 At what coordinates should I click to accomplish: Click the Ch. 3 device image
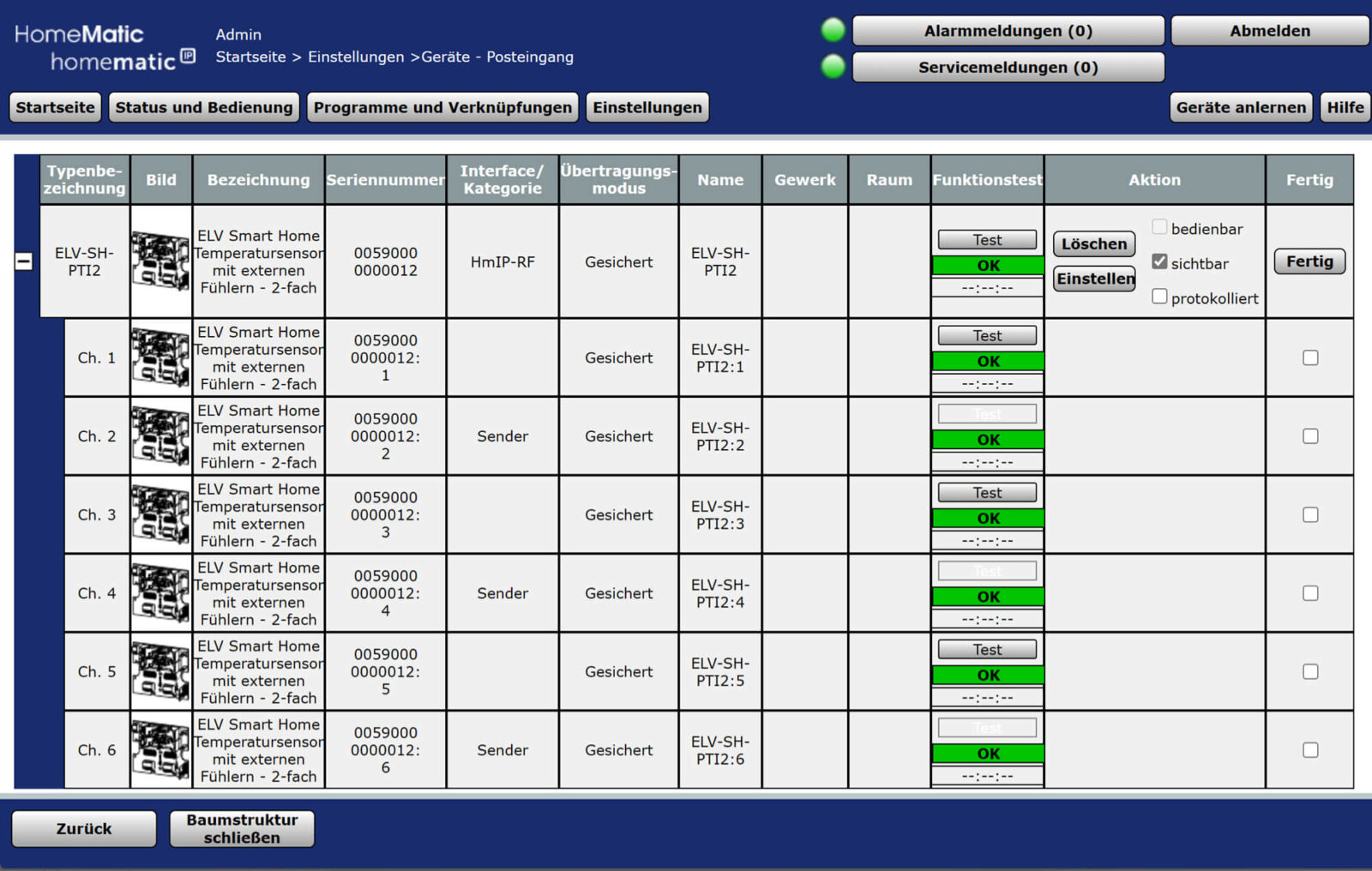[x=160, y=514]
